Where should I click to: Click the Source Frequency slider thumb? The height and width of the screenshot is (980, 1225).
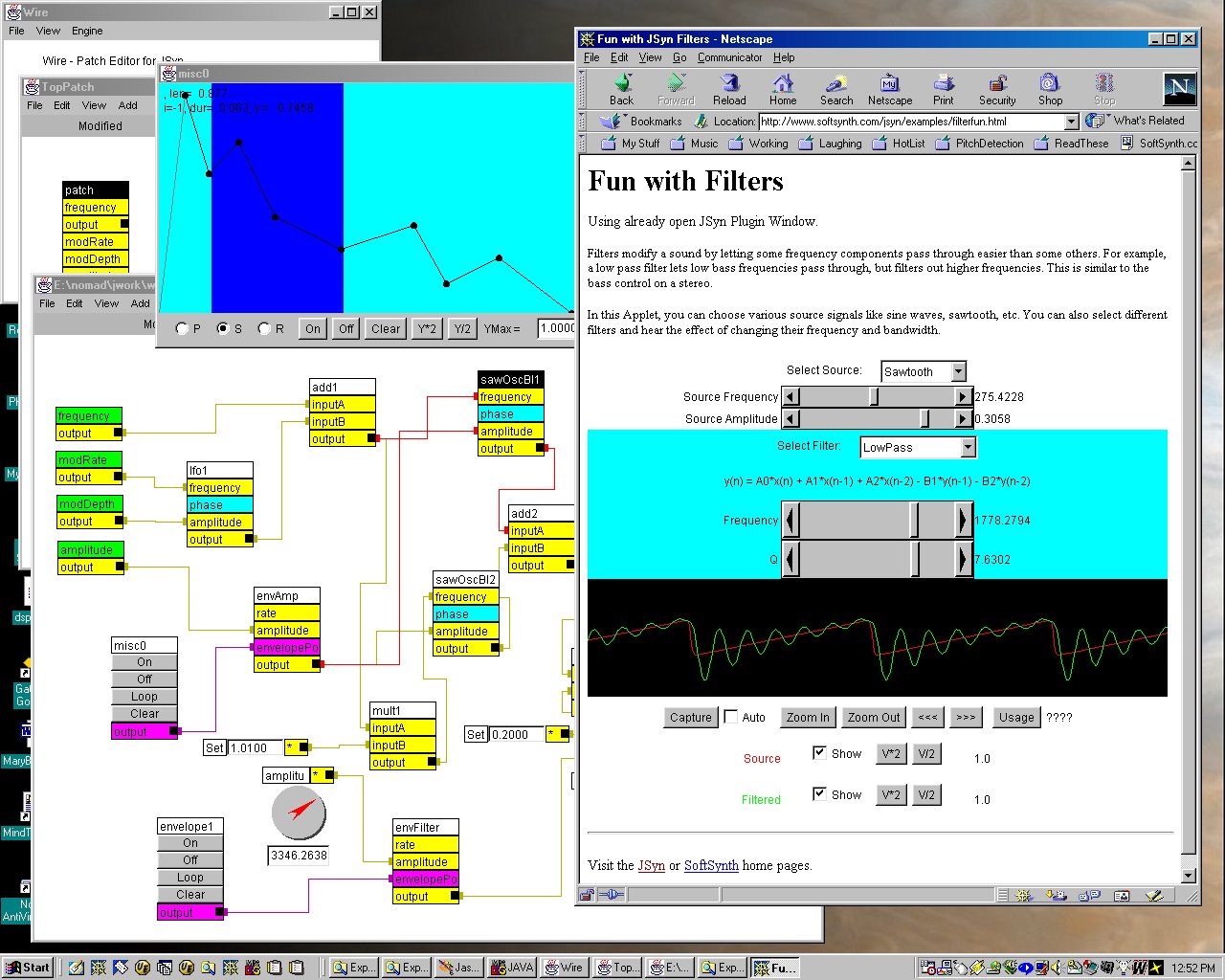point(874,396)
